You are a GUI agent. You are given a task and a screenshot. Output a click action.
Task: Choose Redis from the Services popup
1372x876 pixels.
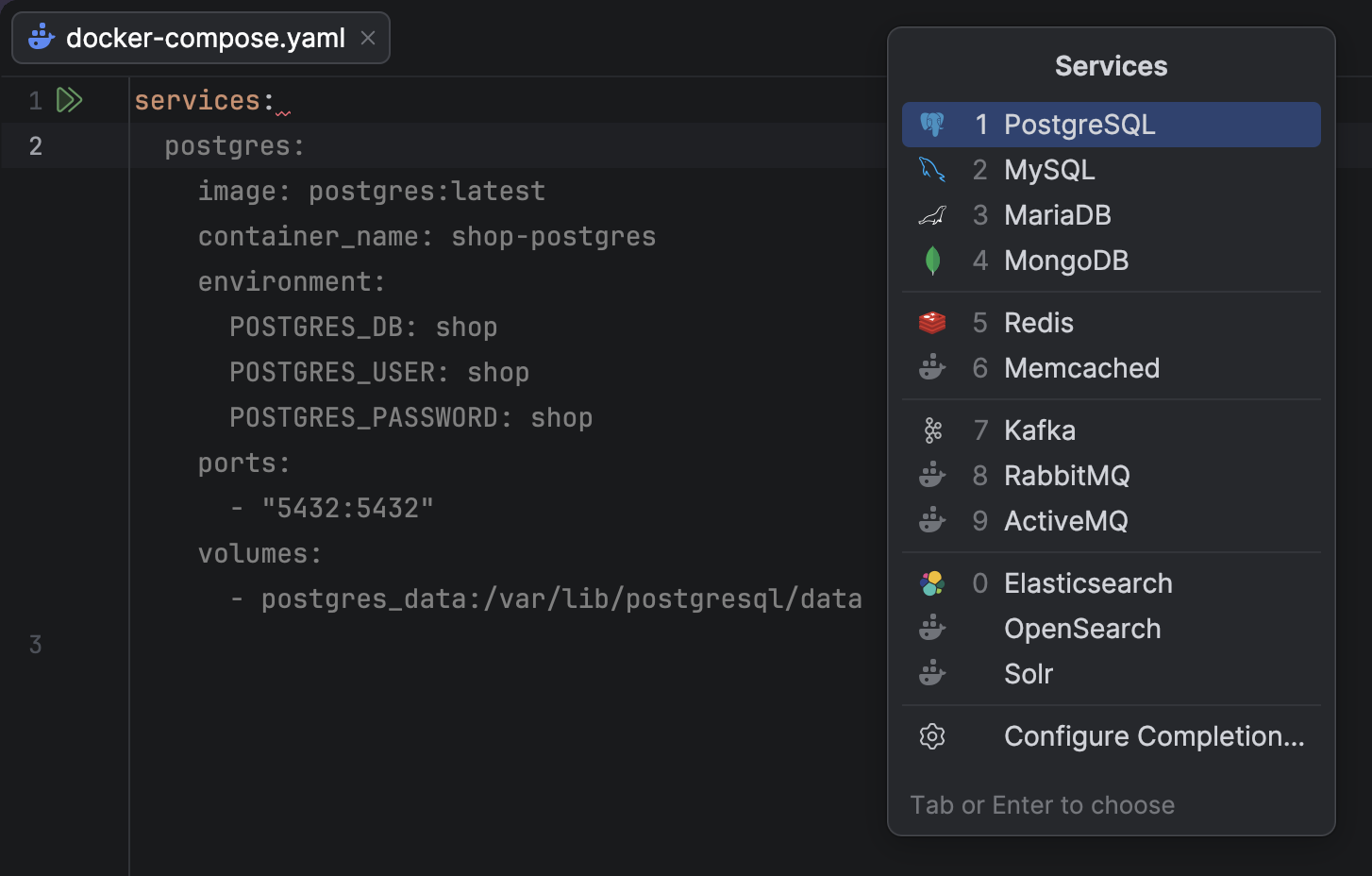[1112, 323]
